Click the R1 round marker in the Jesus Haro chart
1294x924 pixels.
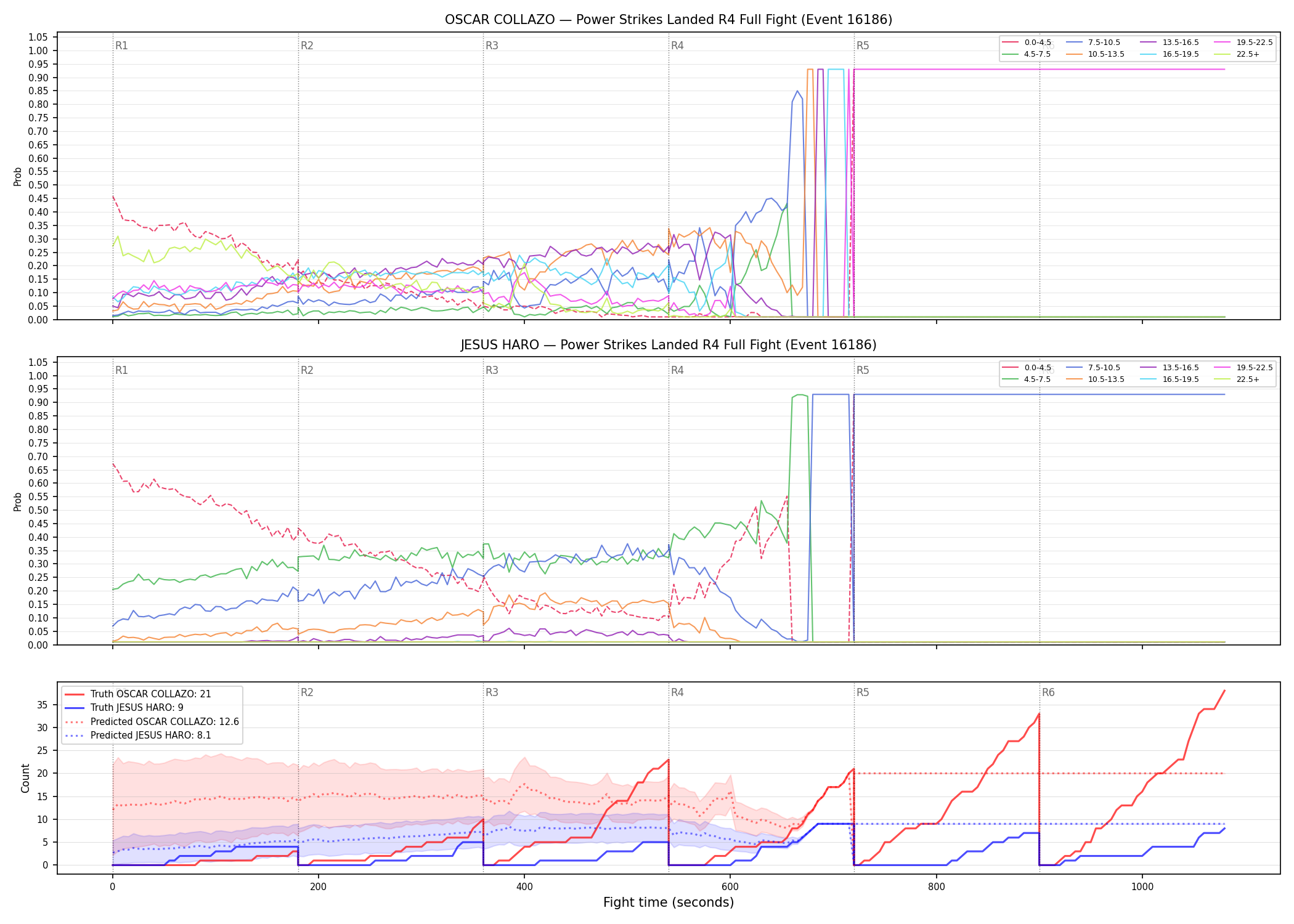click(121, 370)
